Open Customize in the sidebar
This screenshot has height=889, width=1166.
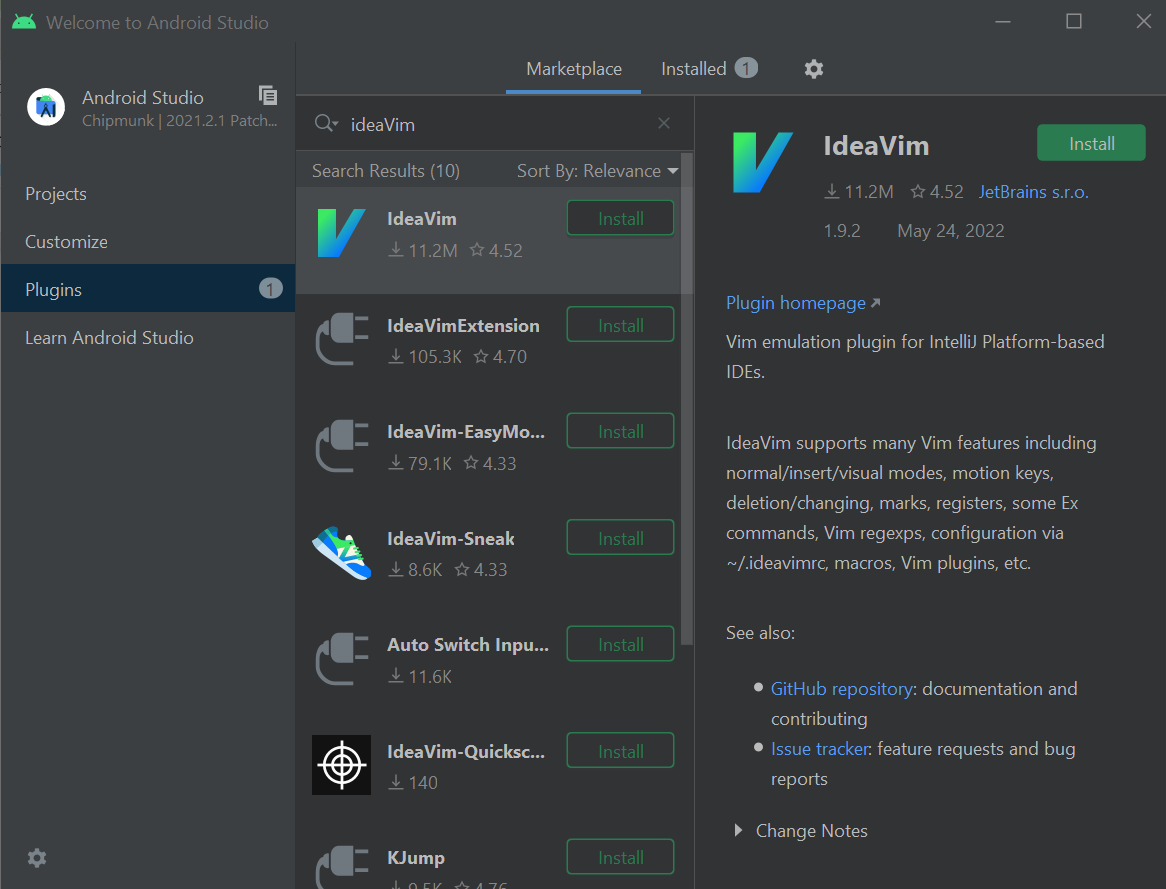click(x=66, y=242)
